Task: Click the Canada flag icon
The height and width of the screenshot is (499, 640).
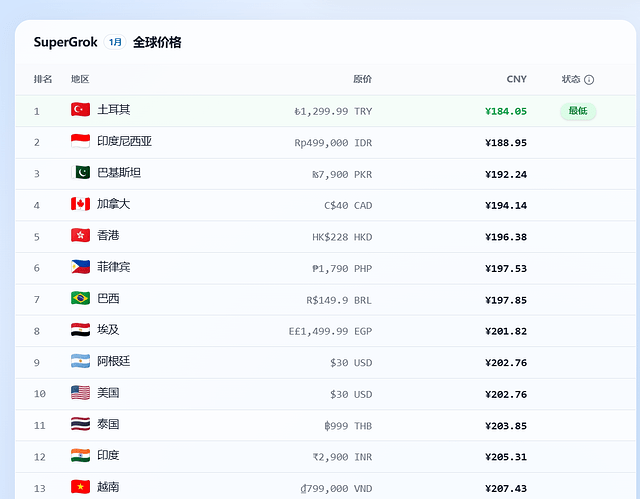Action: pos(80,204)
